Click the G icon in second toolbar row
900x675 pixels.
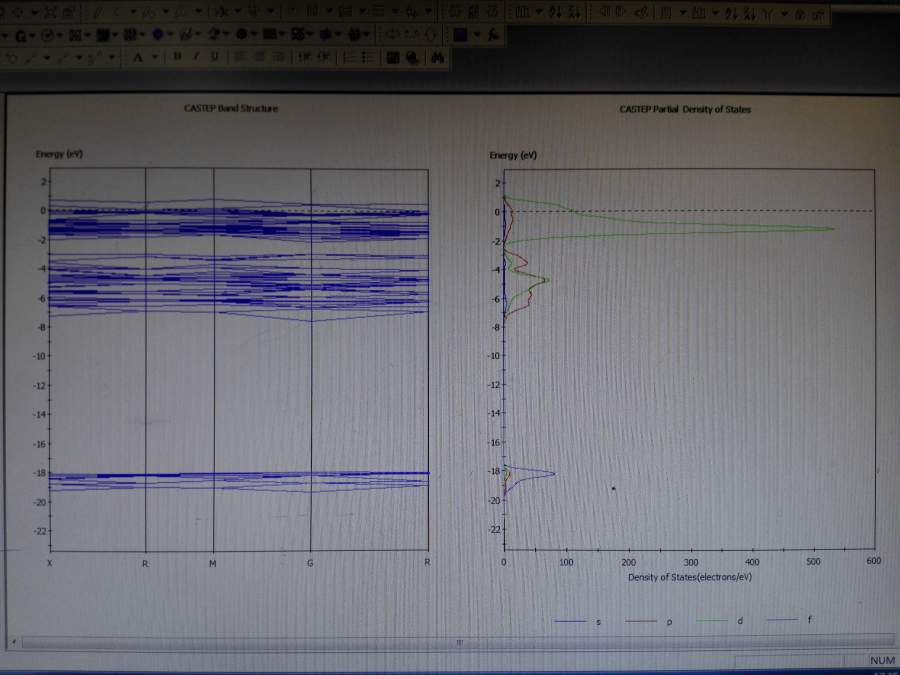click(21, 35)
